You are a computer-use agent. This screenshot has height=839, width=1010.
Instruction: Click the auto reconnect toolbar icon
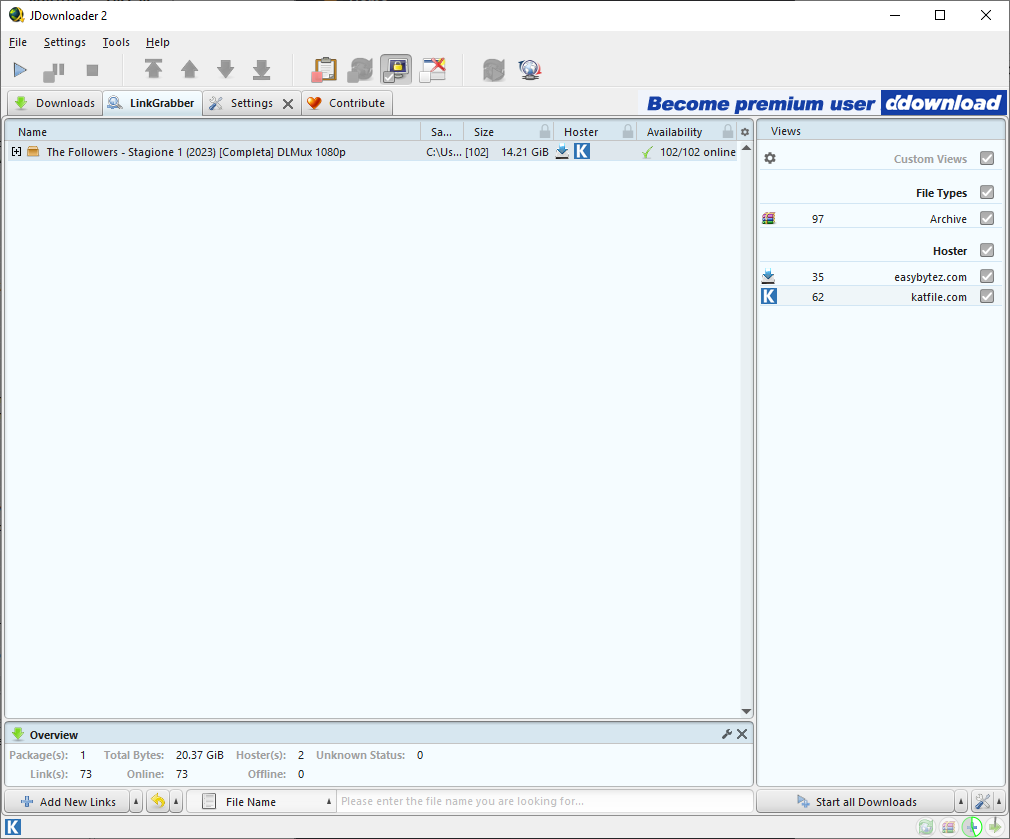click(x=360, y=70)
